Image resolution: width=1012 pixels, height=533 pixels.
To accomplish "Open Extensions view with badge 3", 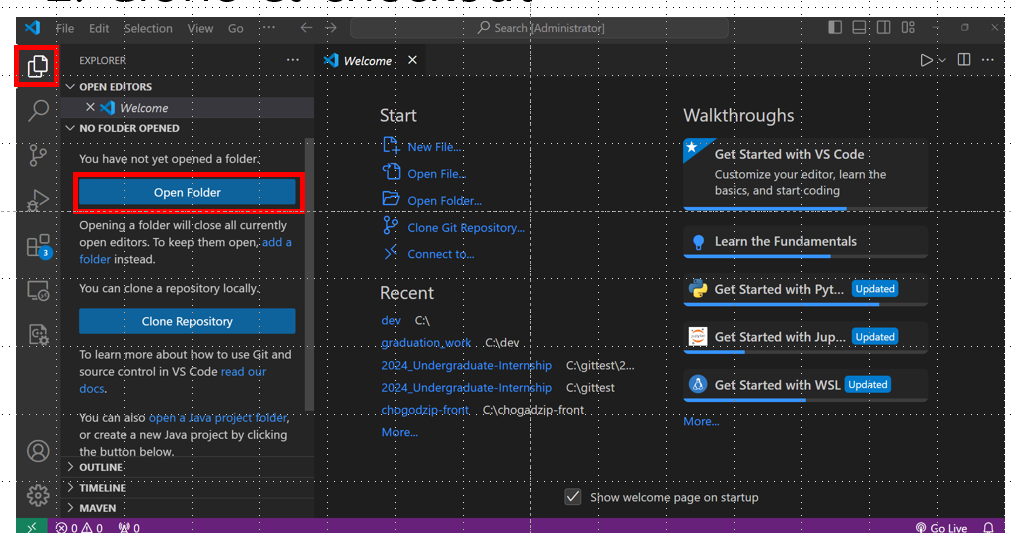I will pos(38,246).
